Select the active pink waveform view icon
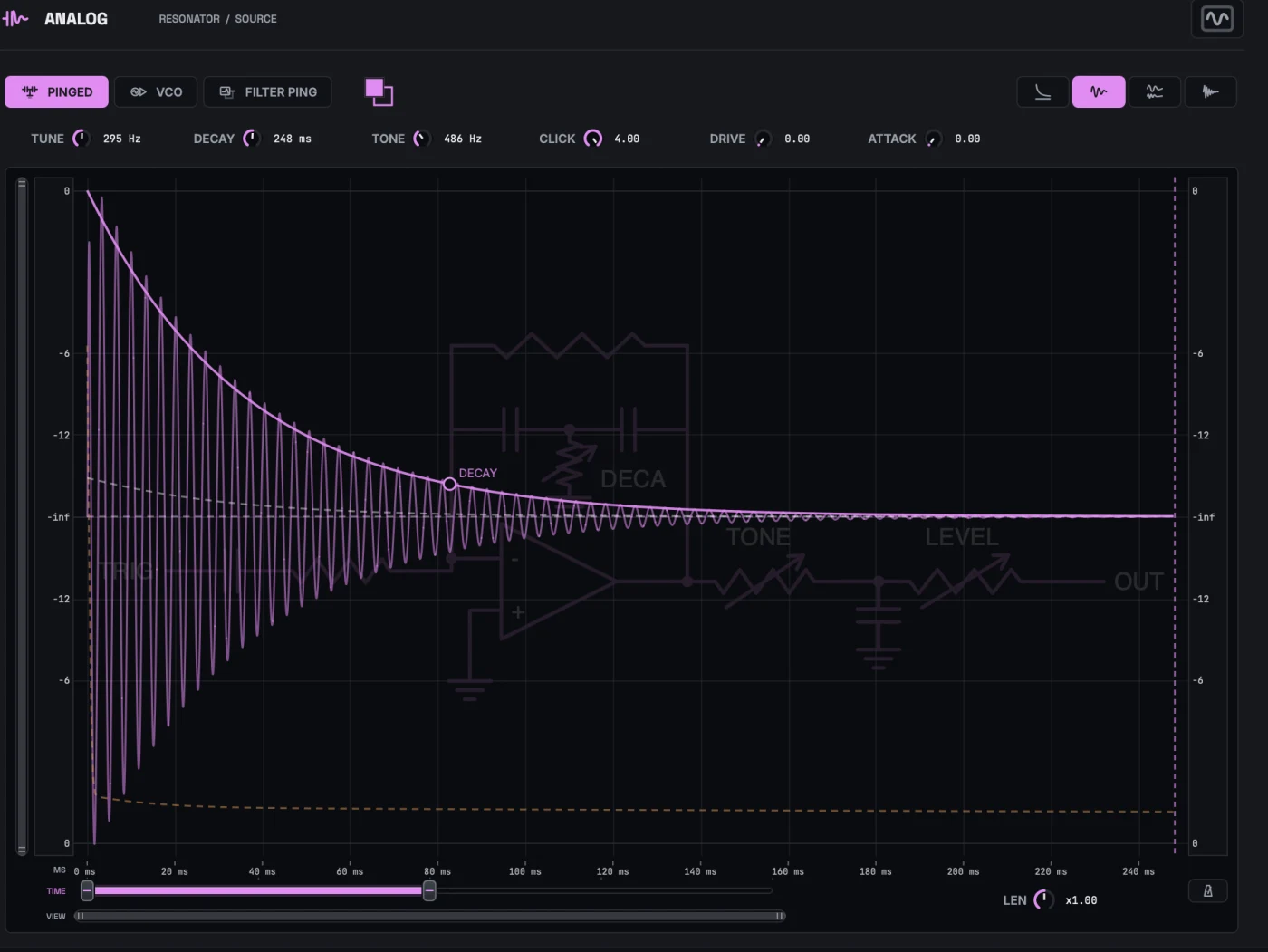Image resolution: width=1268 pixels, height=952 pixels. click(1099, 91)
